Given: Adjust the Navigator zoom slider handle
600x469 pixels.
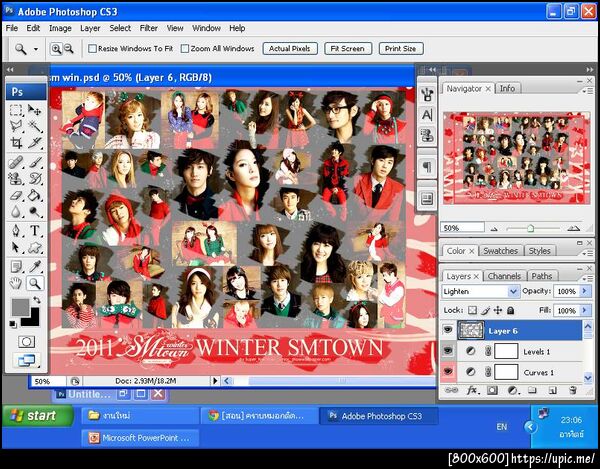Looking at the screenshot, I should (530, 228).
